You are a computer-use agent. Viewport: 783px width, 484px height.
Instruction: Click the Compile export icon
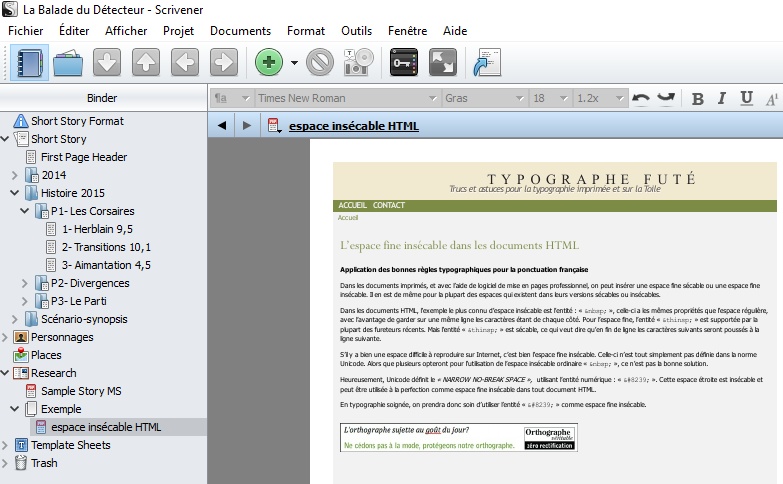point(487,62)
